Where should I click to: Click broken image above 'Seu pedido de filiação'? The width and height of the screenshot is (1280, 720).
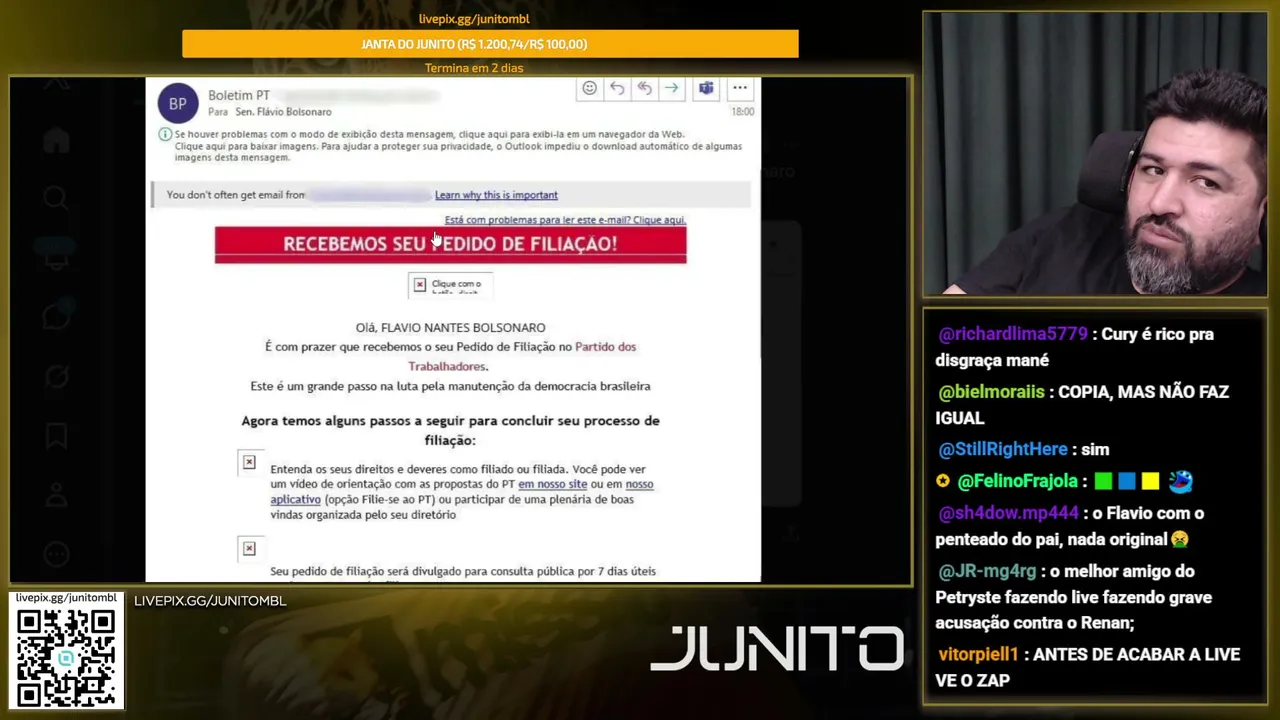(249, 548)
